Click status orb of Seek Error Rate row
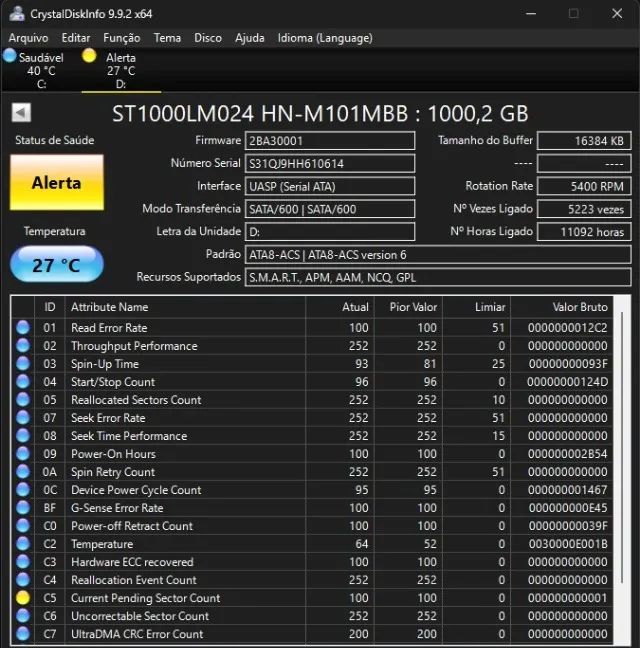The image size is (640, 648). (x=23, y=418)
